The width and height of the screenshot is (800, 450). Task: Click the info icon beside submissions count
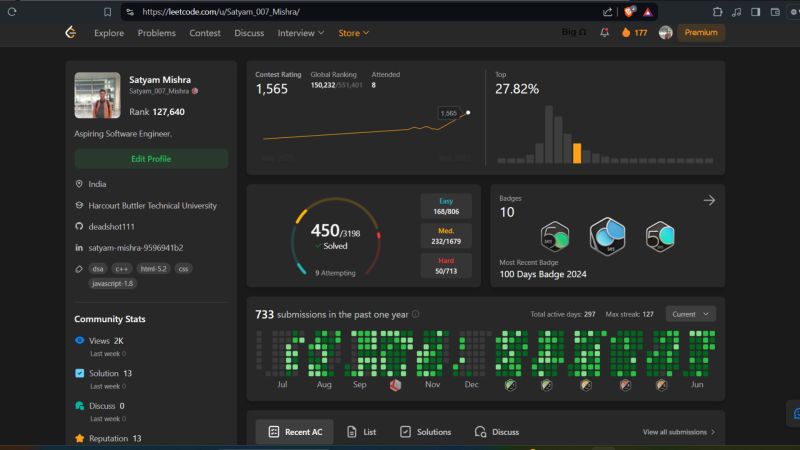(x=416, y=314)
